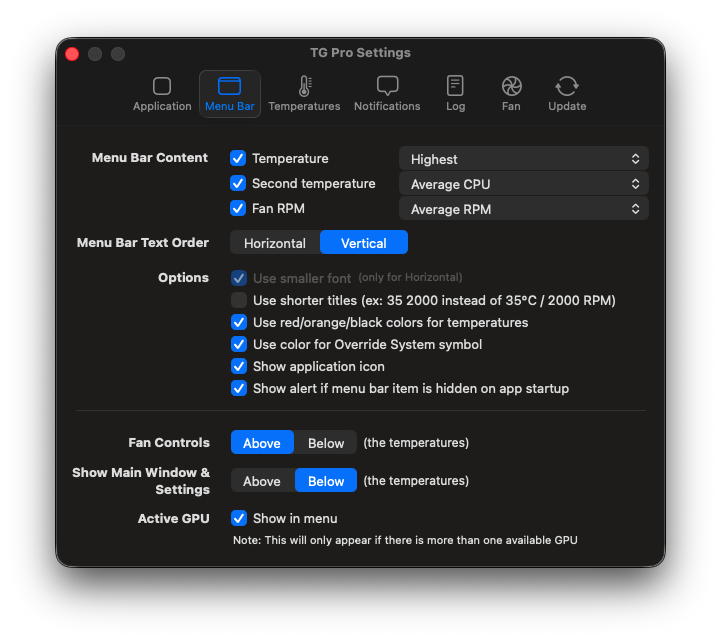Set Fan Controls to Below

pyautogui.click(x=326, y=442)
